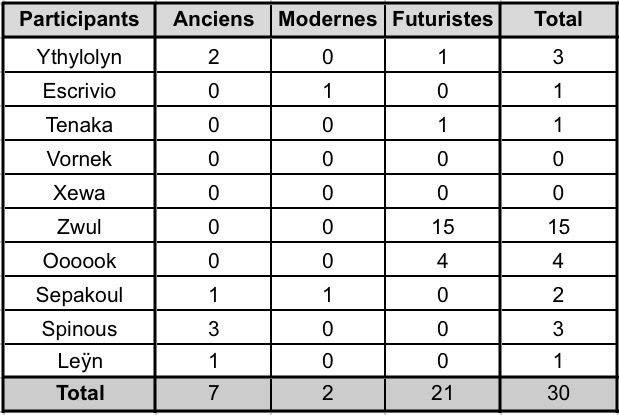
Task: Click the Sepakoul participant cell
Action: click(80, 295)
